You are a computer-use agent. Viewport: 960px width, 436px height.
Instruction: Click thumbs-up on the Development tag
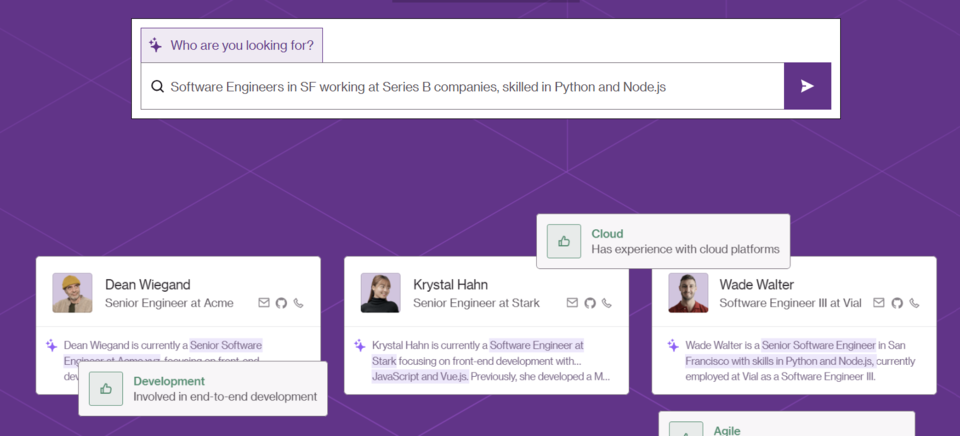pyautogui.click(x=106, y=388)
